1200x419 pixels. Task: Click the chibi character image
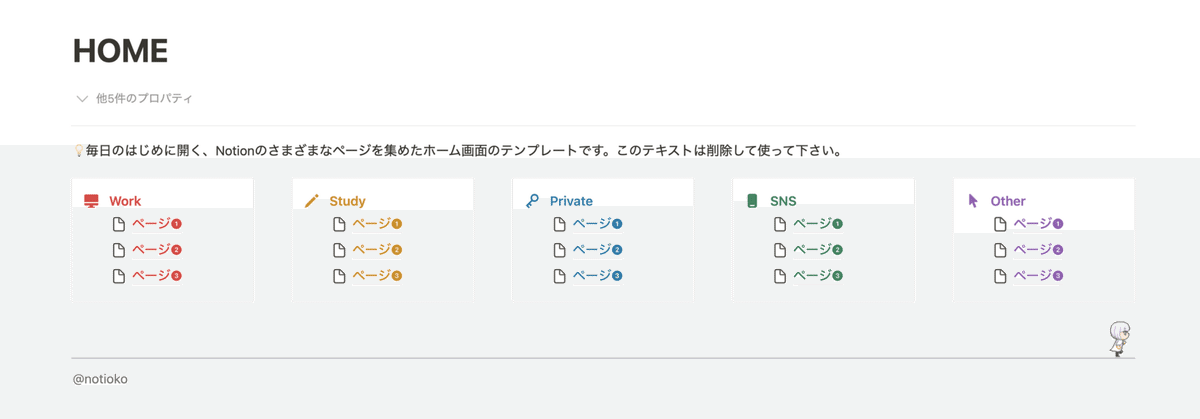[1119, 339]
